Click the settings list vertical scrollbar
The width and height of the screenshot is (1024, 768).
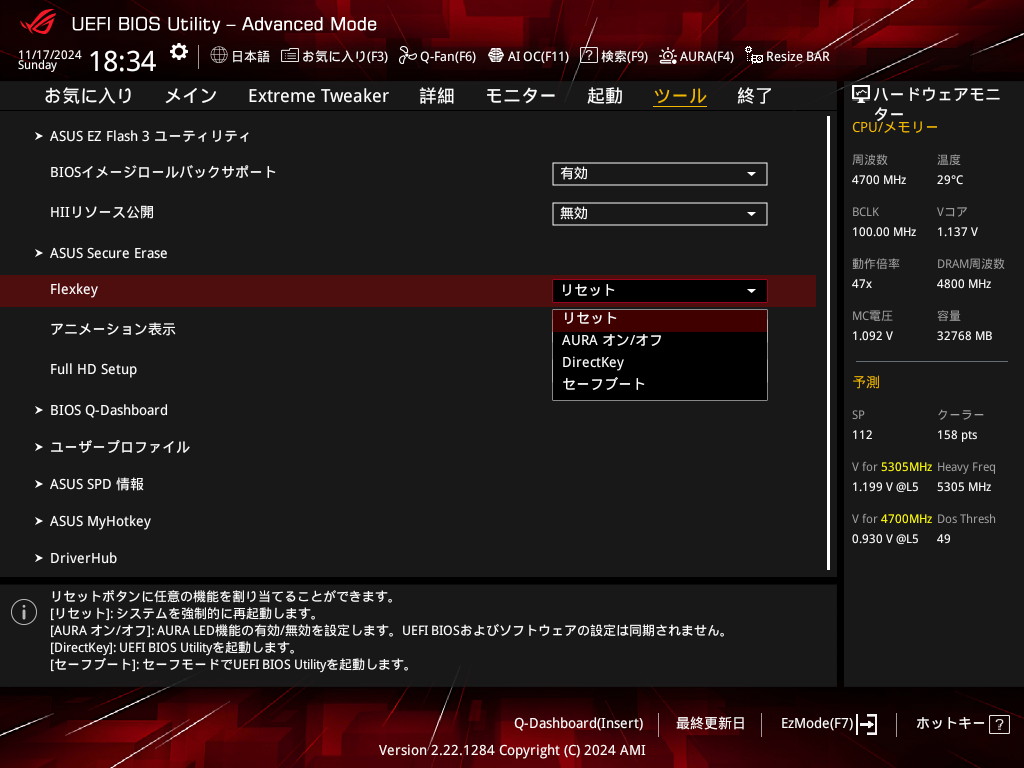828,343
